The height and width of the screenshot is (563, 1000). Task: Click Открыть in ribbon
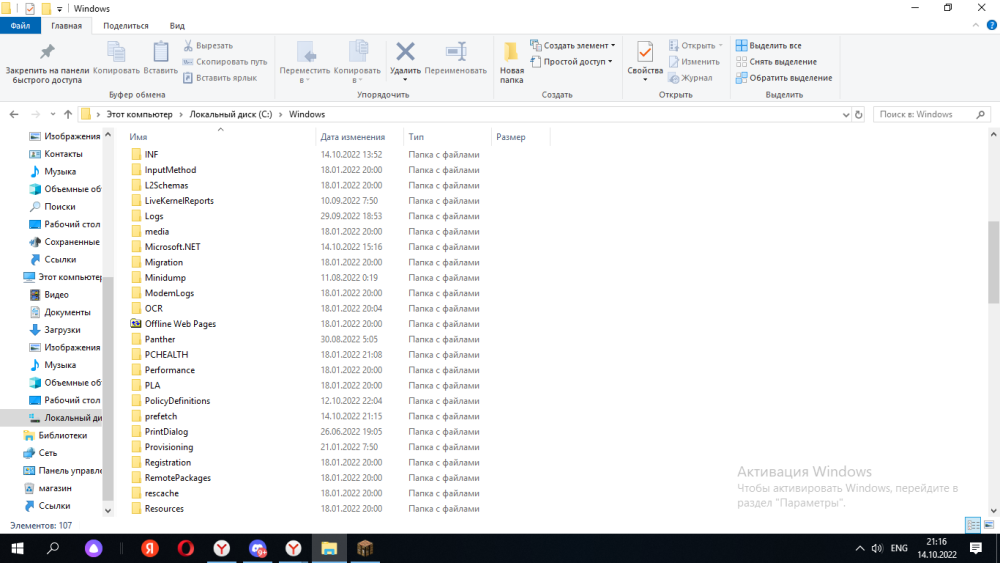click(695, 46)
